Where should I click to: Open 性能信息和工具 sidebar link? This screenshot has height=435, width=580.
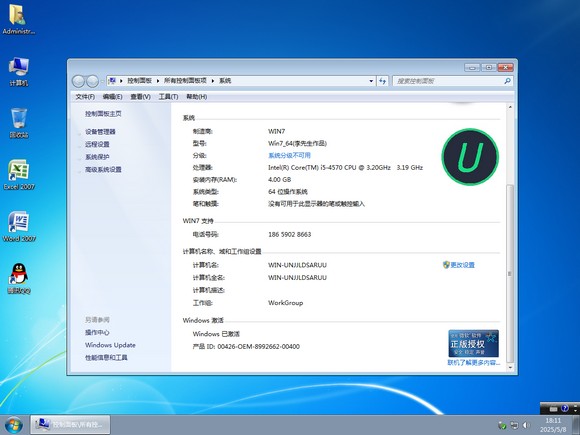106,357
